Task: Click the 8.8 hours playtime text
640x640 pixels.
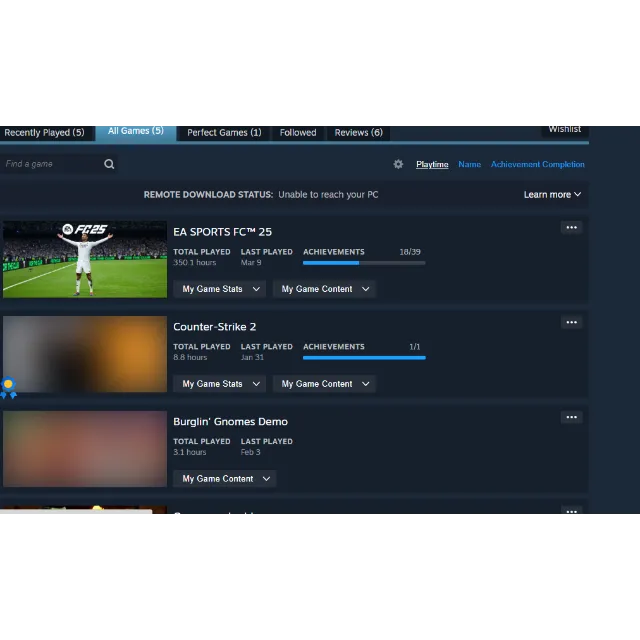Action: pyautogui.click(x=190, y=357)
